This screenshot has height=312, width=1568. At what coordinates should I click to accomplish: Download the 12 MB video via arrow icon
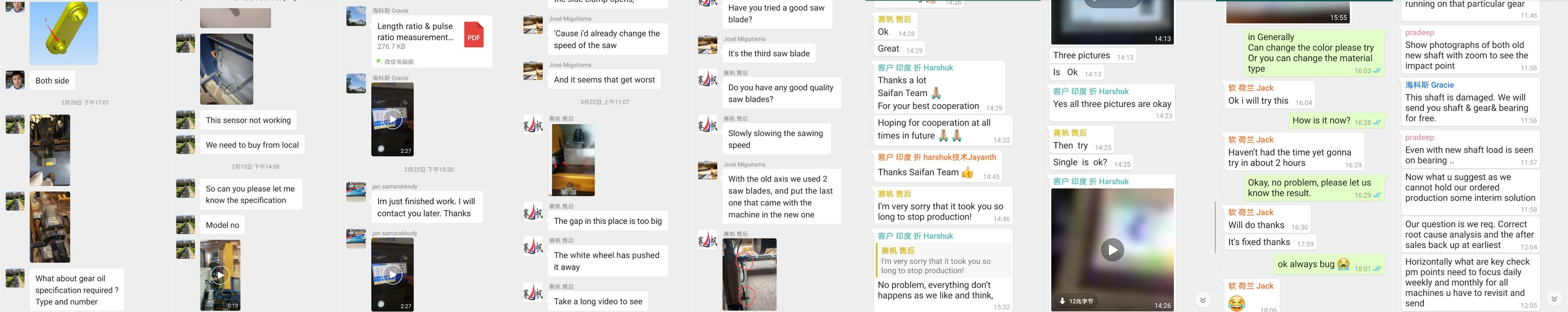(1062, 301)
